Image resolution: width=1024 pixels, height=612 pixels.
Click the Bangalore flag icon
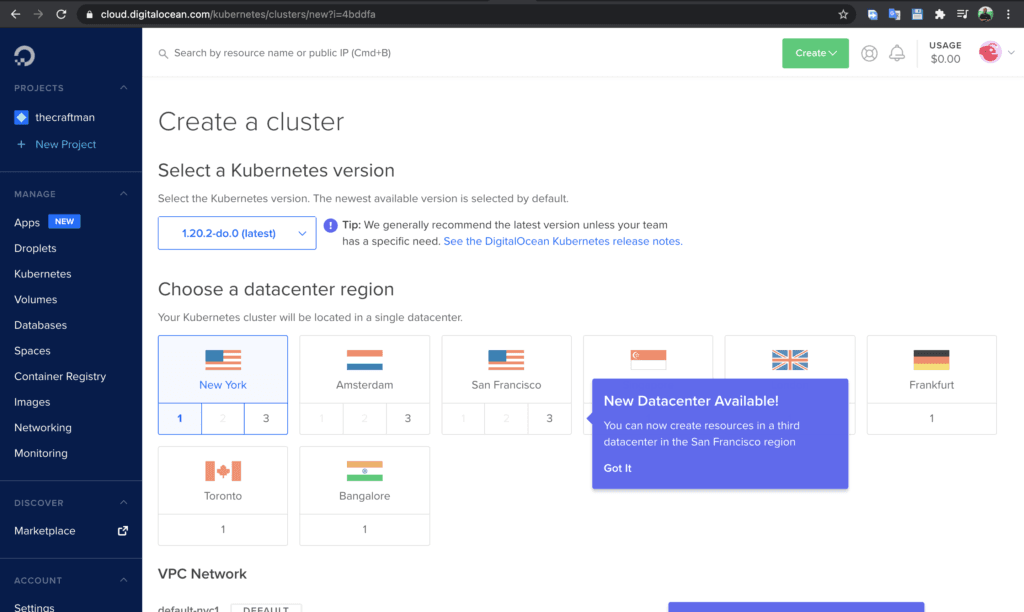coord(364,471)
